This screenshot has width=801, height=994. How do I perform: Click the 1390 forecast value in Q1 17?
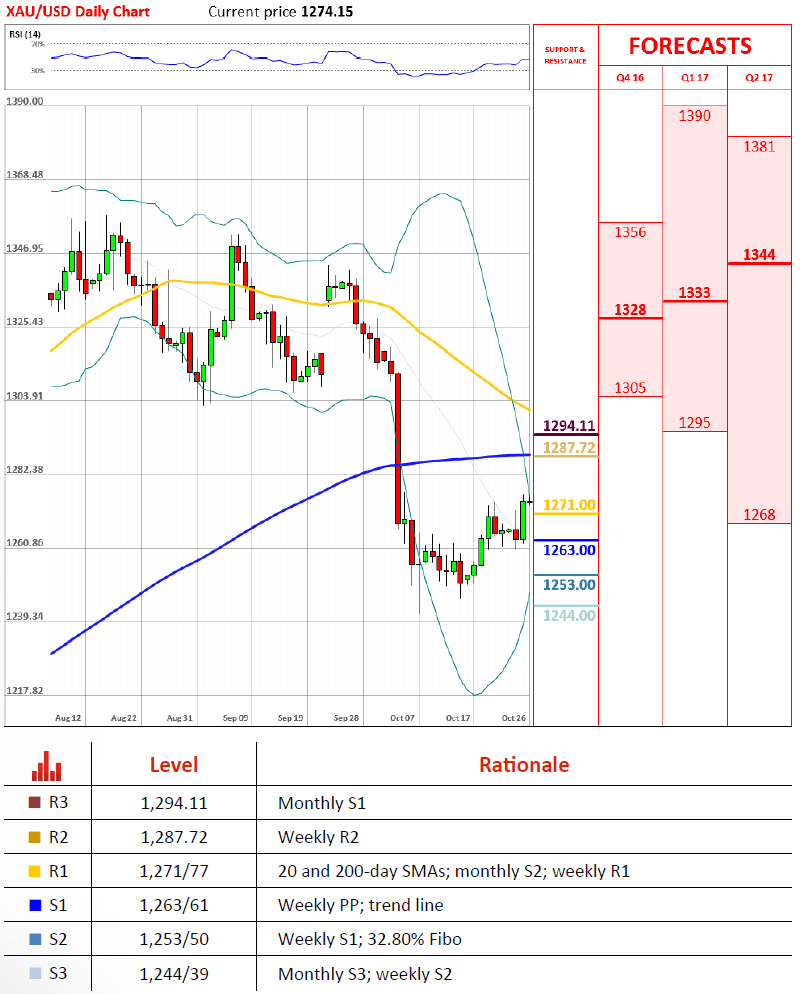[695, 116]
